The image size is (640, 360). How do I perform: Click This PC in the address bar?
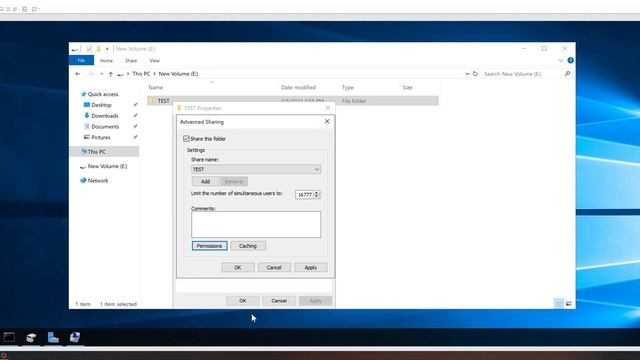141,74
